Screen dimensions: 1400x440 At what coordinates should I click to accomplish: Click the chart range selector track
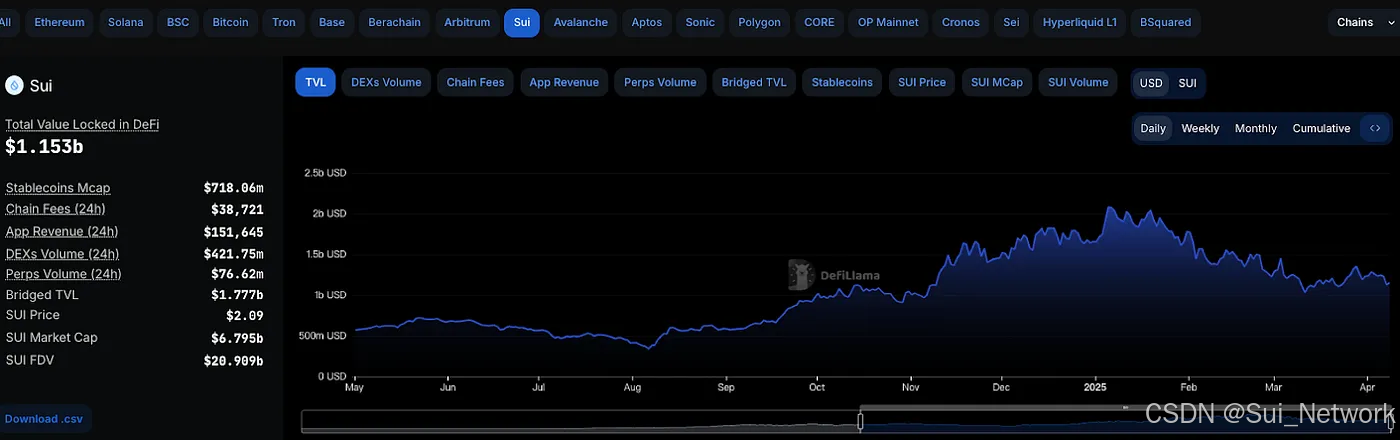pos(845,422)
